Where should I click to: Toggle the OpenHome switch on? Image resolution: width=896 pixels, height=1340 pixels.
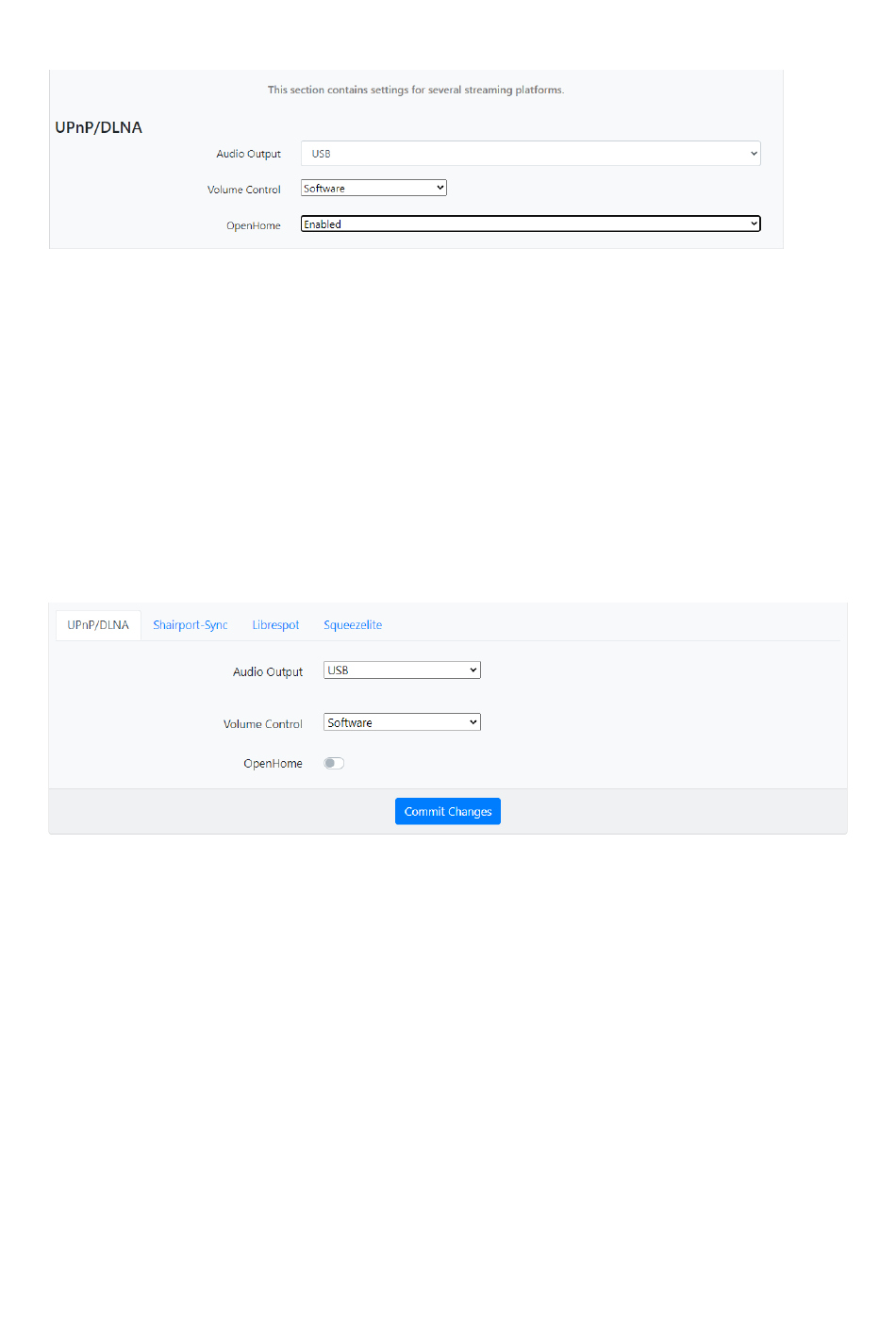pos(334,764)
